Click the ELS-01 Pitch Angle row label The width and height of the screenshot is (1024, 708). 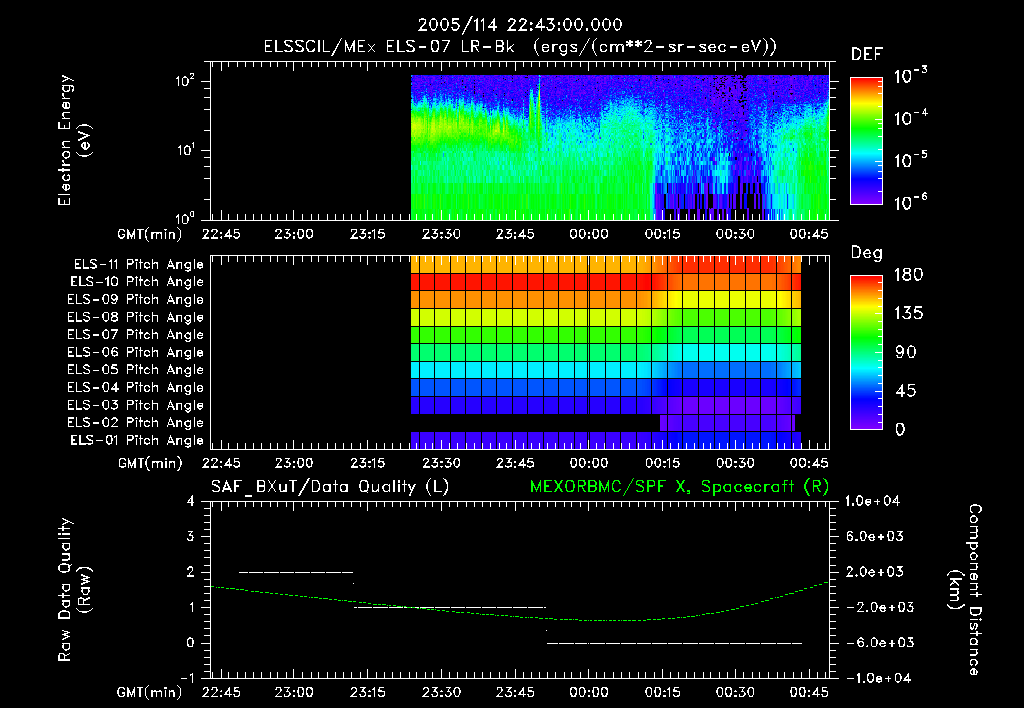[x=137, y=440]
